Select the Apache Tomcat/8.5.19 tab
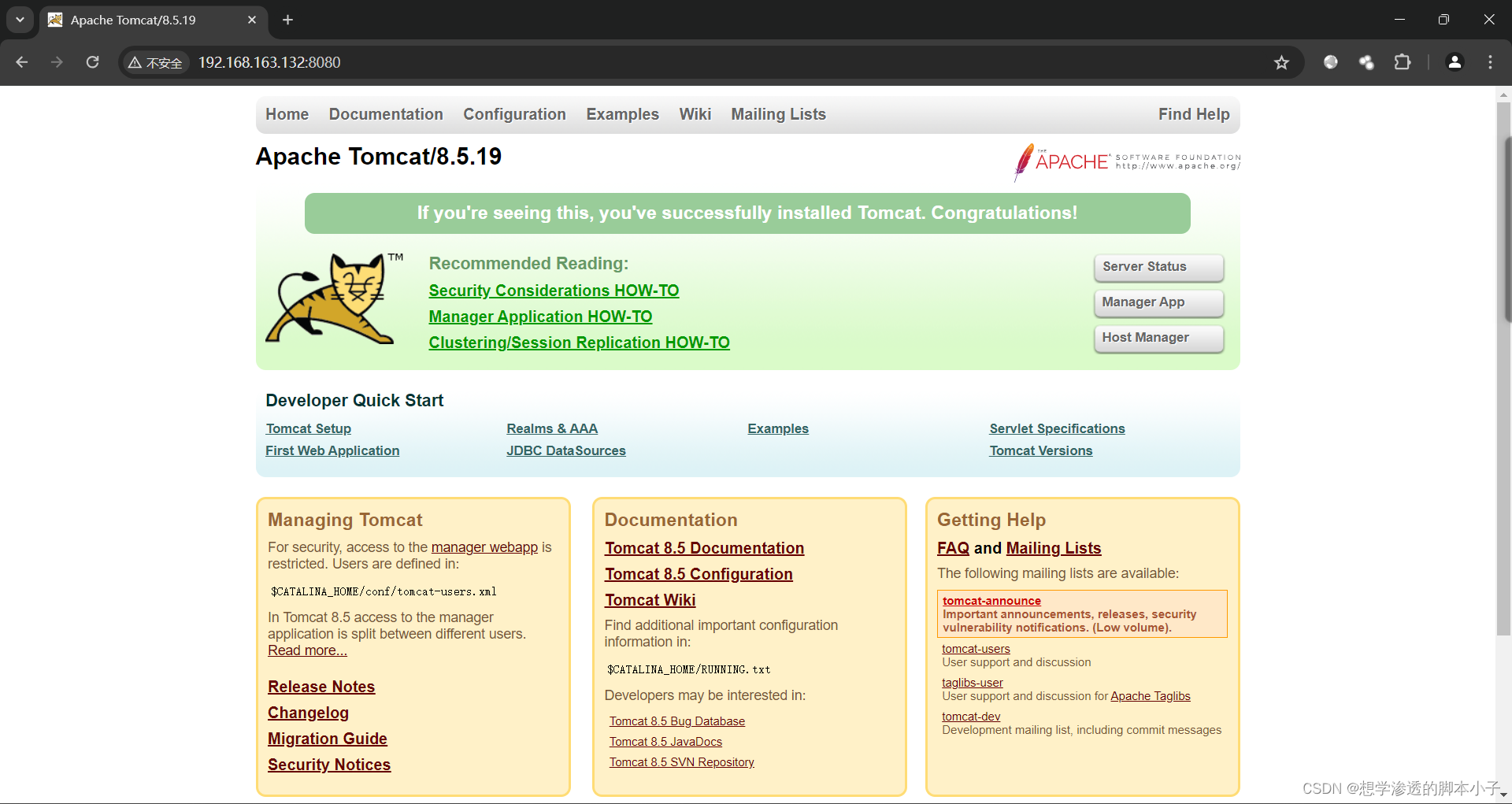Image resolution: width=1512 pixels, height=804 pixels. pyautogui.click(x=154, y=20)
